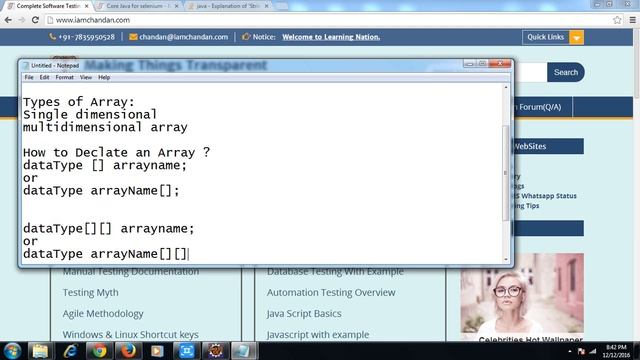Image resolution: width=640 pixels, height=360 pixels.
Task: Expand the Quick Links orange dropdown arrow
Action: pos(576,37)
